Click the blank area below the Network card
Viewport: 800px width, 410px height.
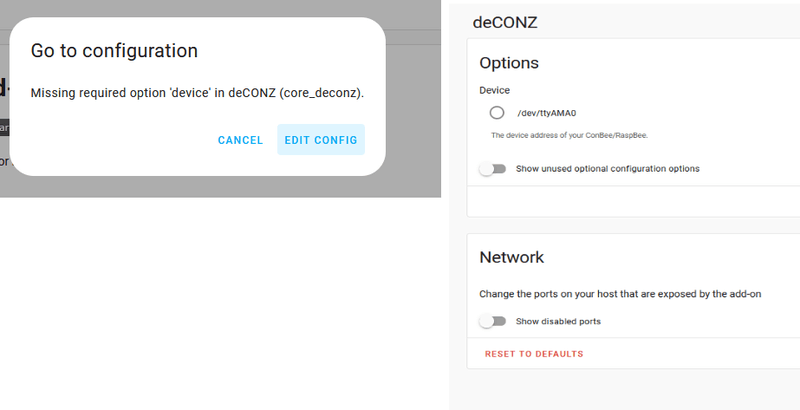pos(630,390)
